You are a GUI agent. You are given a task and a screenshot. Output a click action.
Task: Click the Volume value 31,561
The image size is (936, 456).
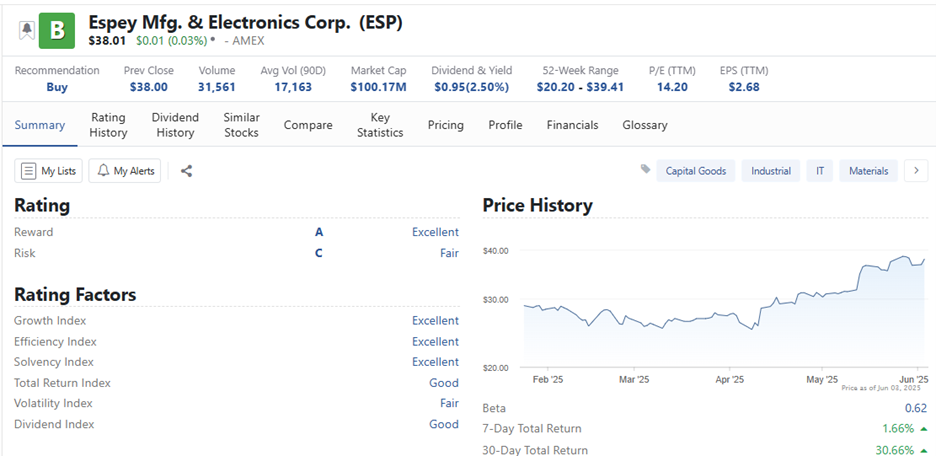tap(217, 87)
